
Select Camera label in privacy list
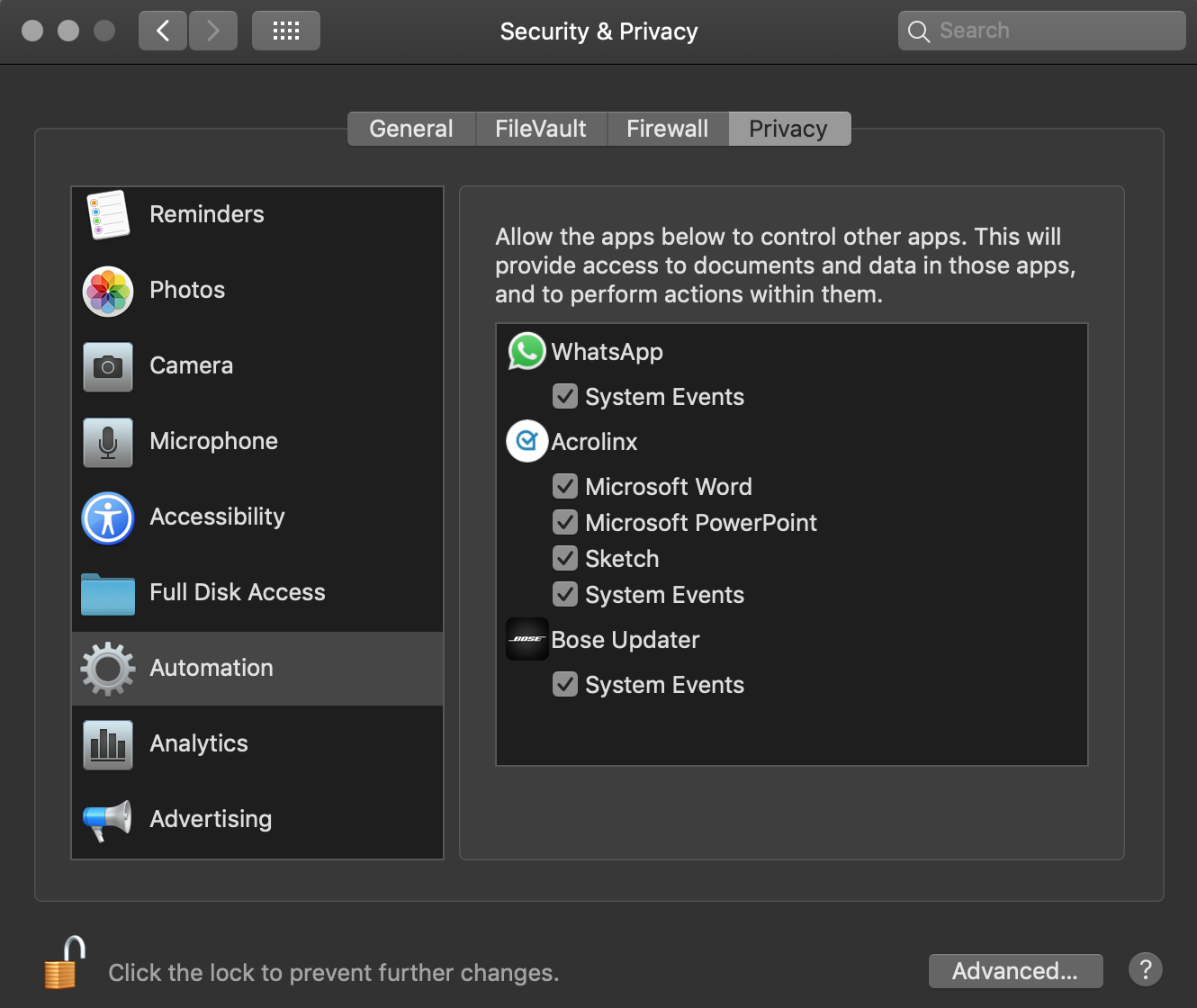click(192, 365)
